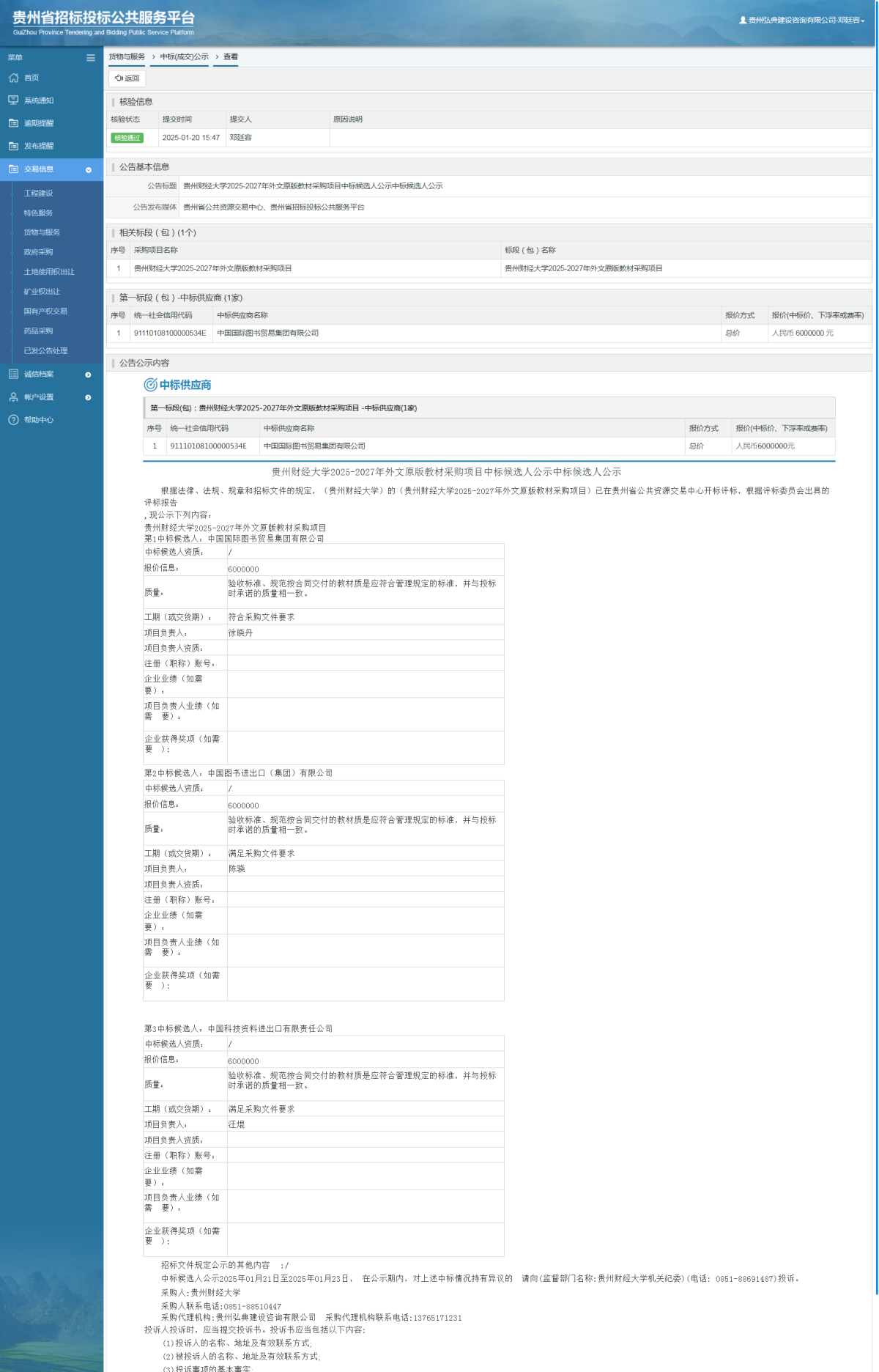Image resolution: width=879 pixels, height=1372 pixels.
Task: Open 药品采购 submenu item
Action: point(38,331)
